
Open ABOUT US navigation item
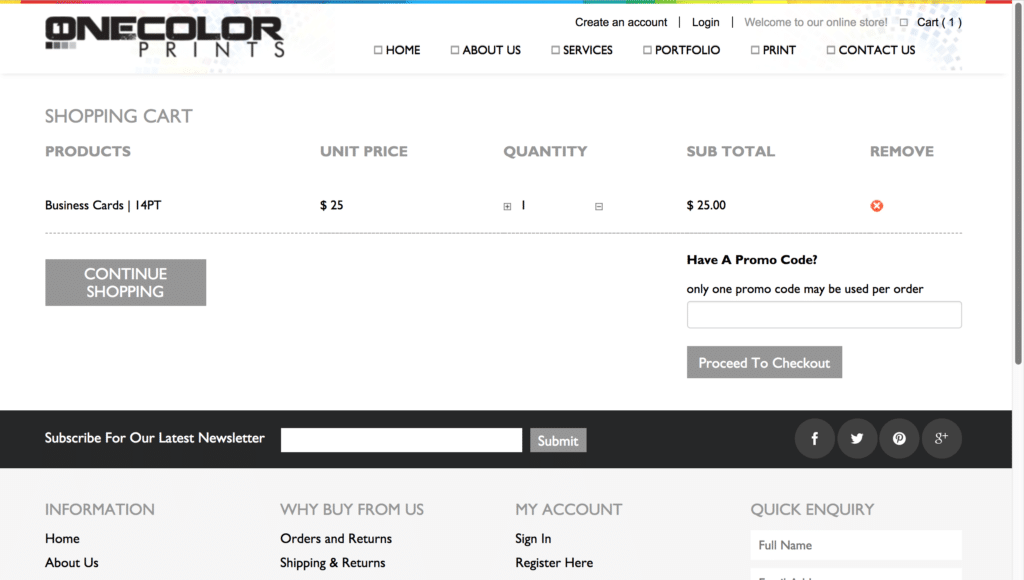(486, 50)
